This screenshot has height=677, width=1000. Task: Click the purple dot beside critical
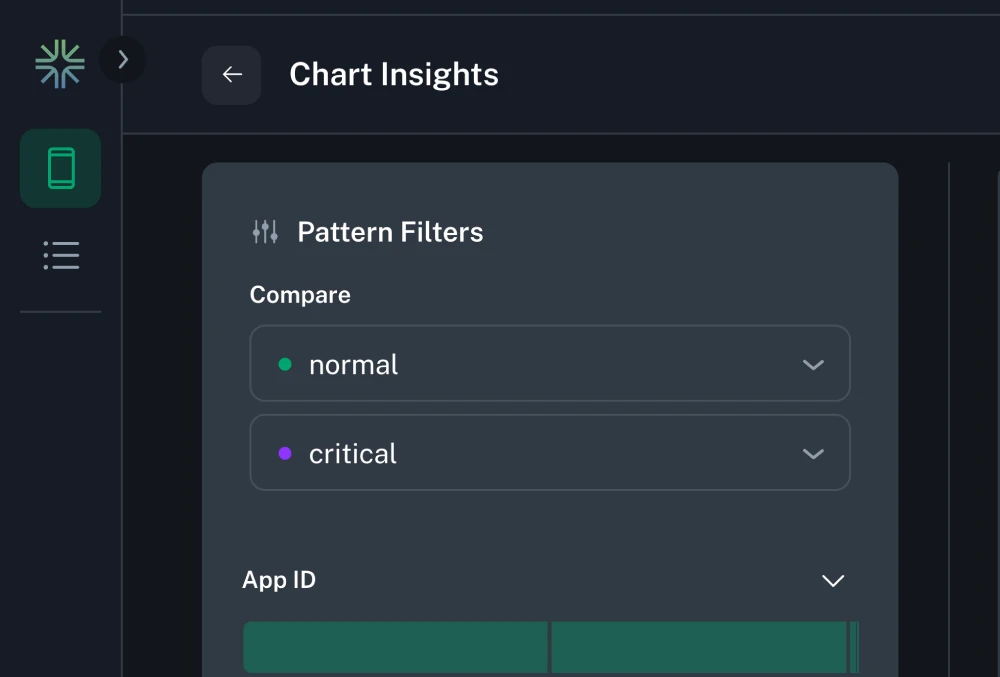pos(285,452)
